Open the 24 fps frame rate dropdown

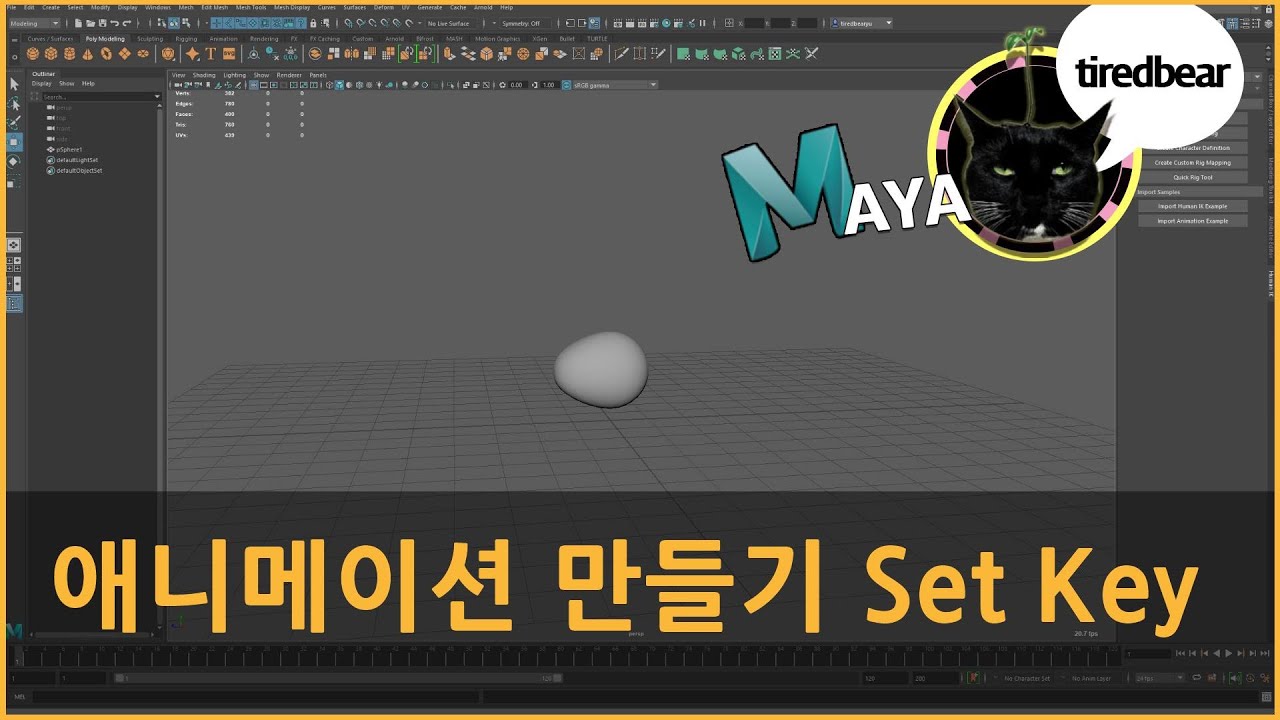[1160, 678]
